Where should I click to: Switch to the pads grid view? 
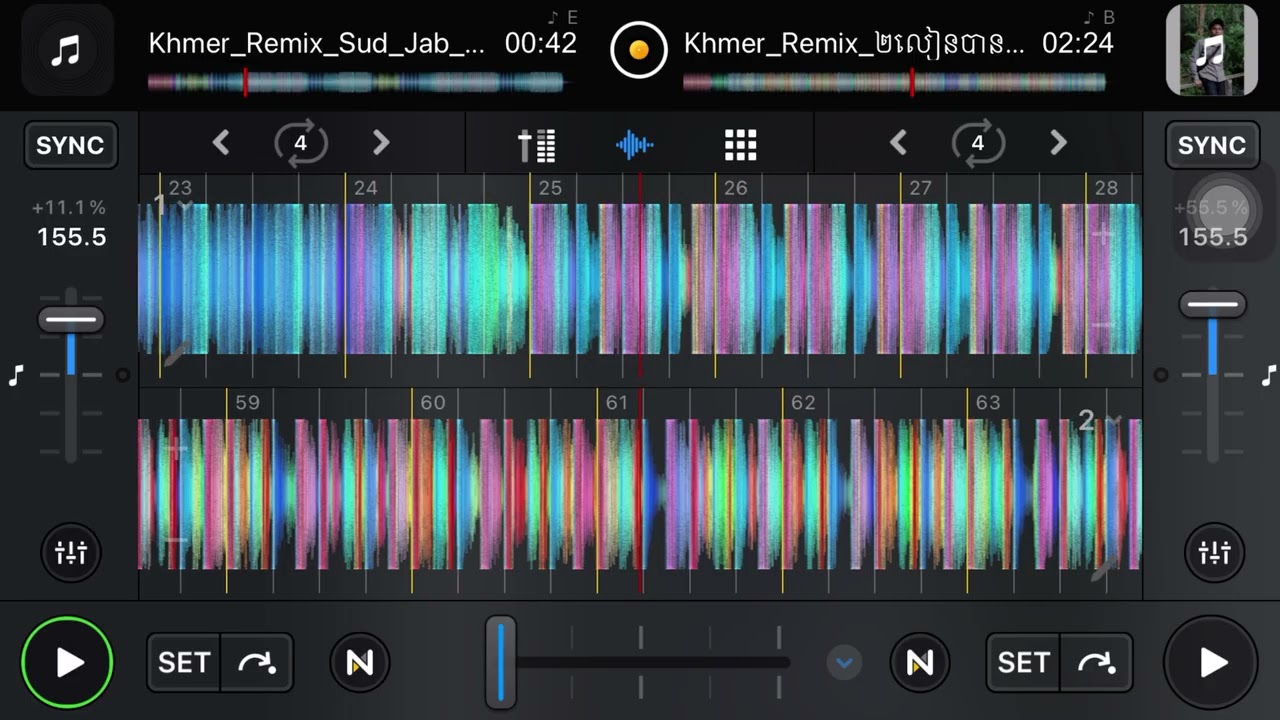(740, 145)
